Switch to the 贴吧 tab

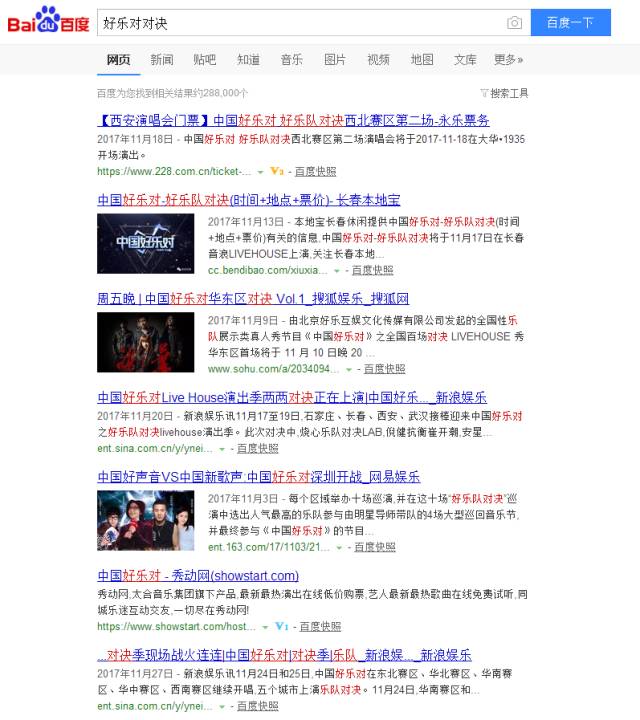coord(205,60)
